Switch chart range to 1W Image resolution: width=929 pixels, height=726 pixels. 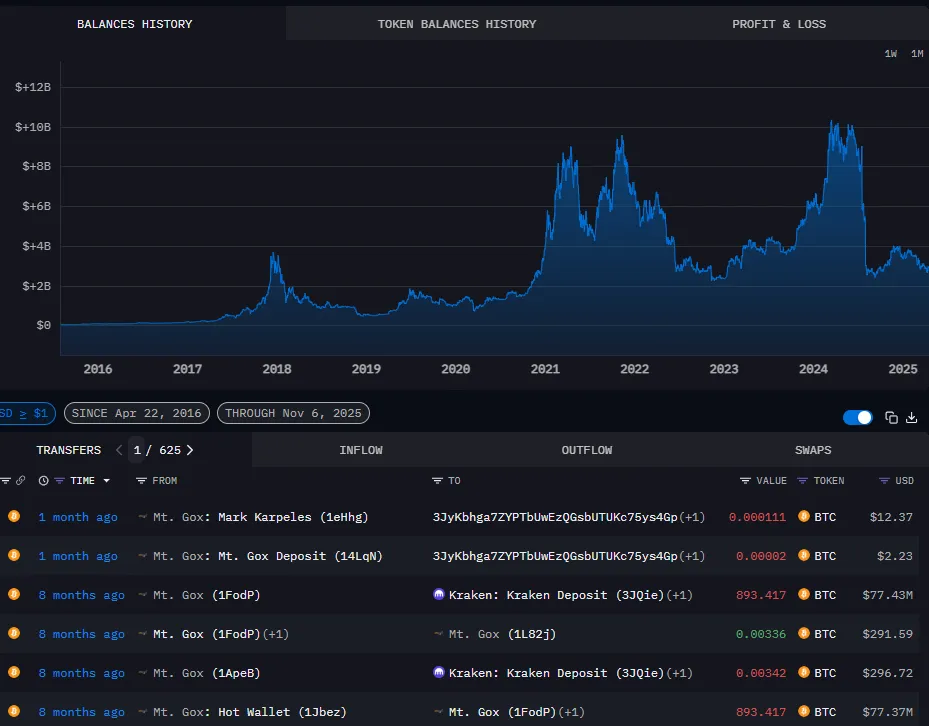tap(891, 54)
